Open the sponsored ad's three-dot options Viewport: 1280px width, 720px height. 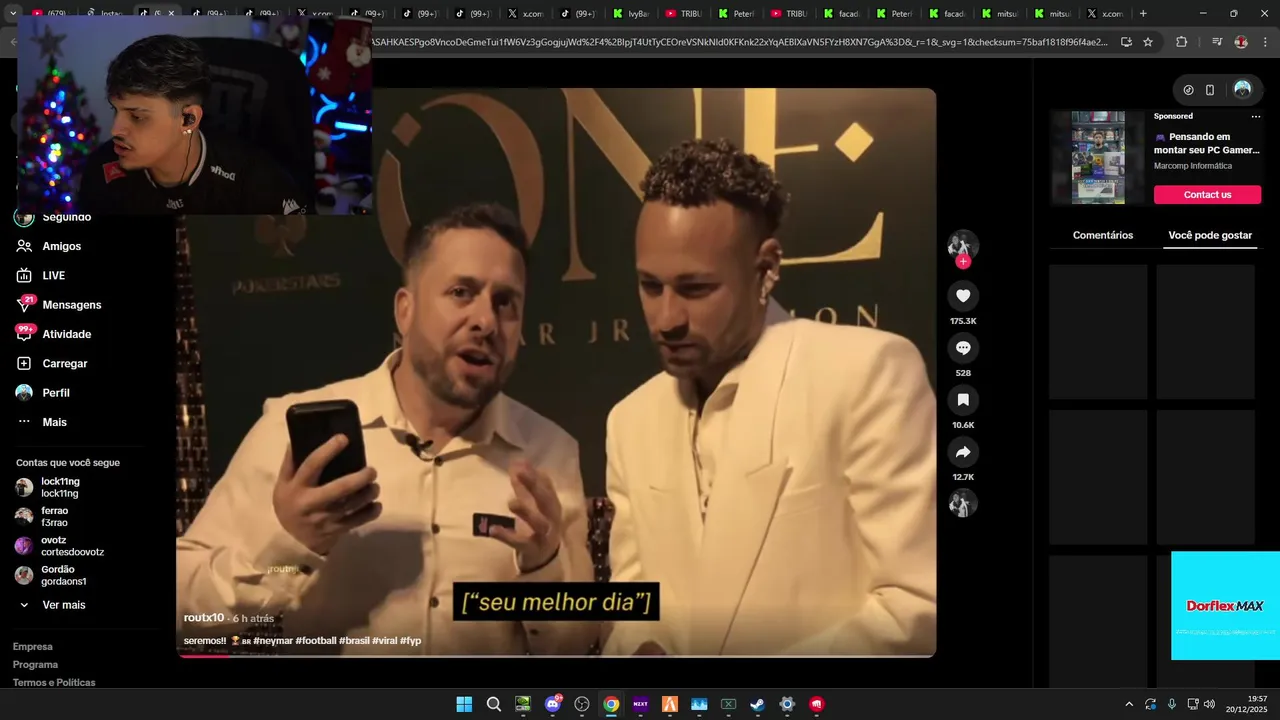point(1256,116)
